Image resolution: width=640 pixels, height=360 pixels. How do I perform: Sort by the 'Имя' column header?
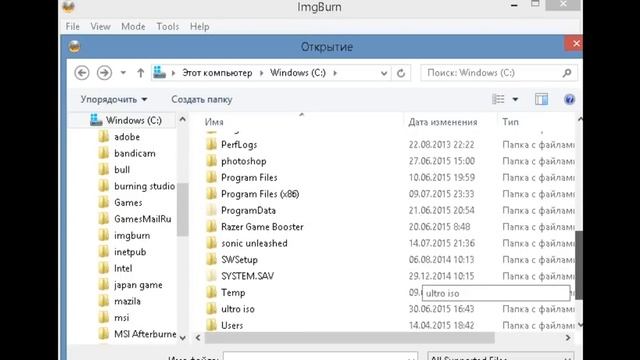click(x=214, y=122)
